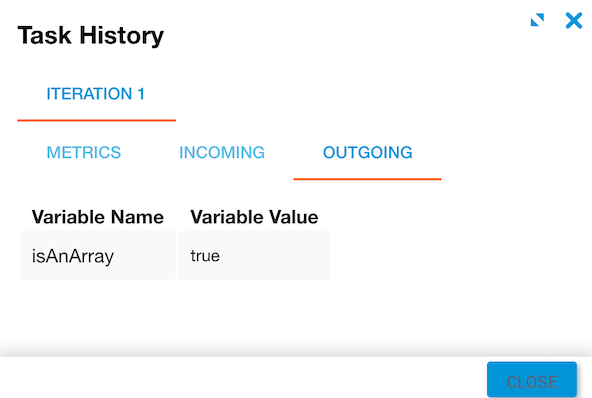The width and height of the screenshot is (592, 398).
Task: Click the orange underline beneath Iteration 1
Action: pos(97,120)
